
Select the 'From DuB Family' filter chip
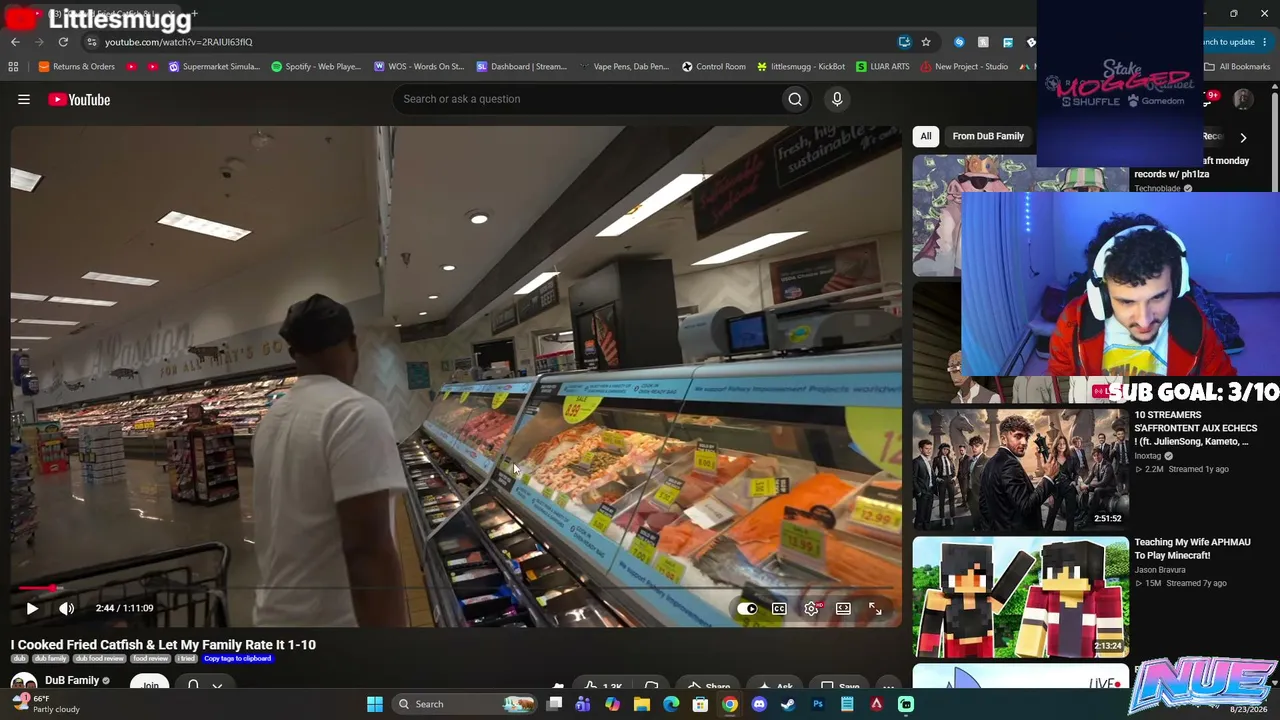[988, 136]
